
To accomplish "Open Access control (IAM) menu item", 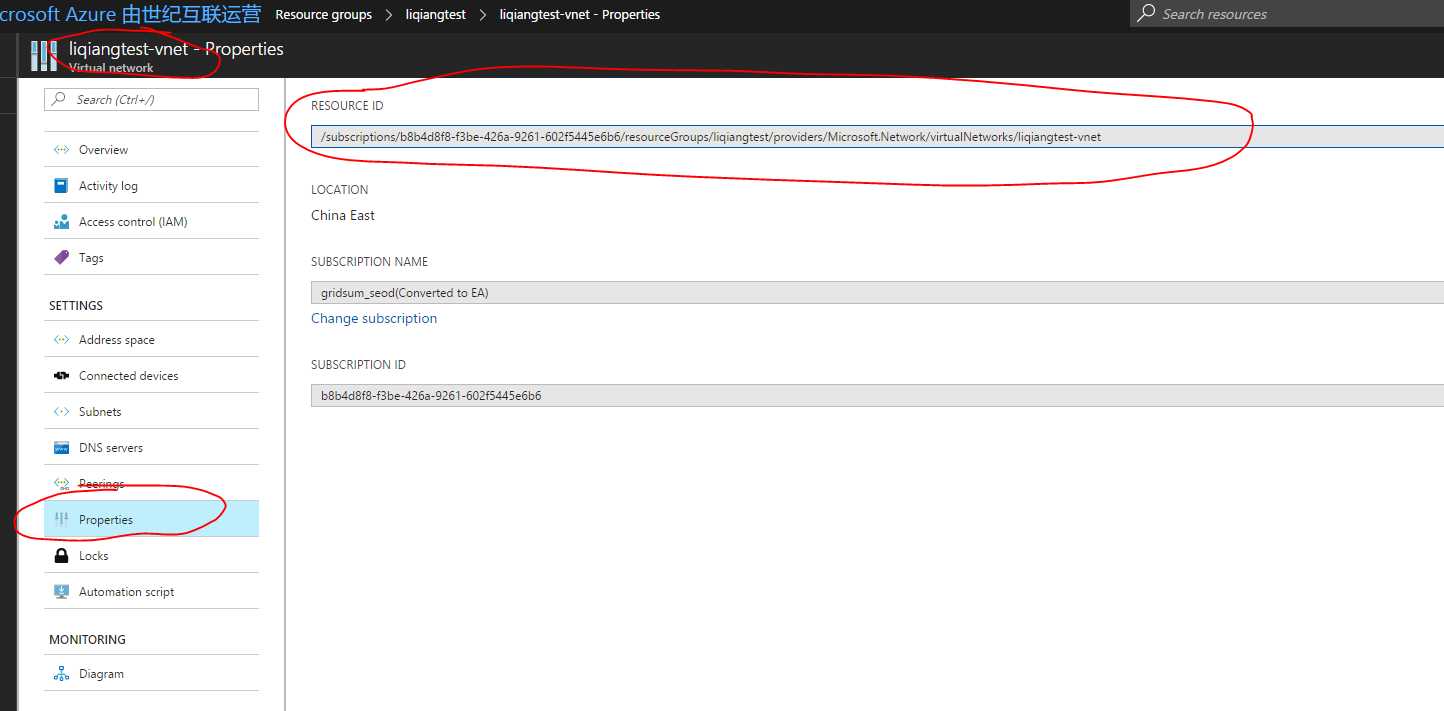I will (151, 221).
